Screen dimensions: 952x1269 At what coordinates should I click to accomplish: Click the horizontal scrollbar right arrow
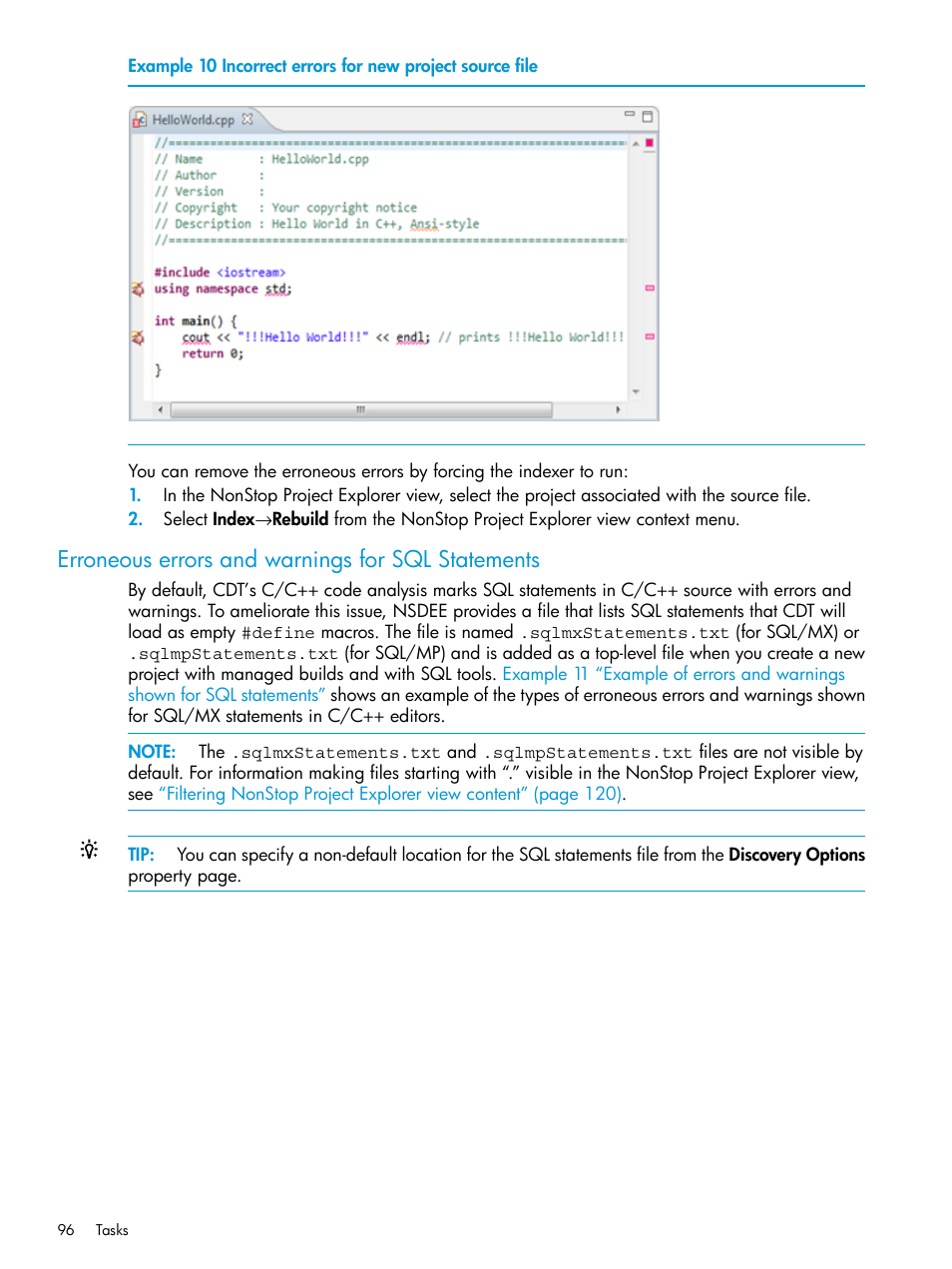pyautogui.click(x=618, y=409)
